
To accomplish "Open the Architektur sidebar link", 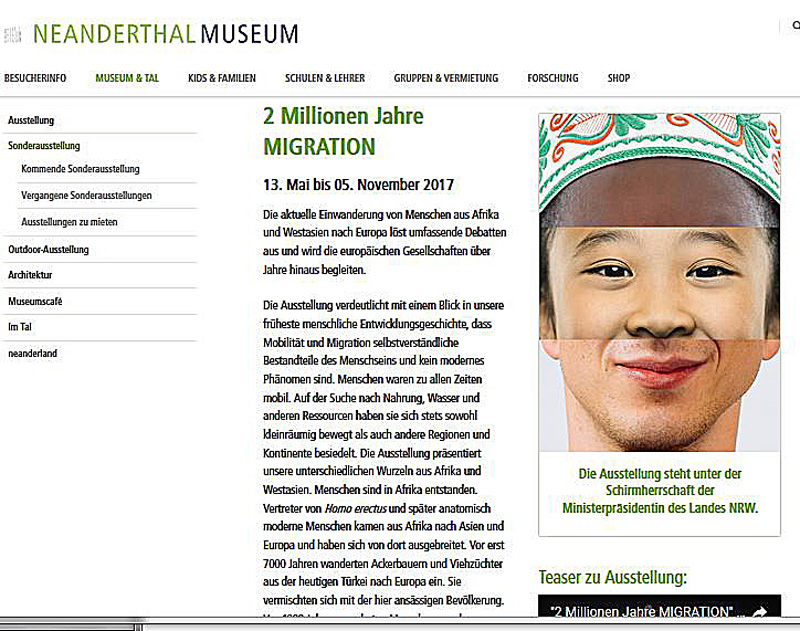I will (30, 275).
